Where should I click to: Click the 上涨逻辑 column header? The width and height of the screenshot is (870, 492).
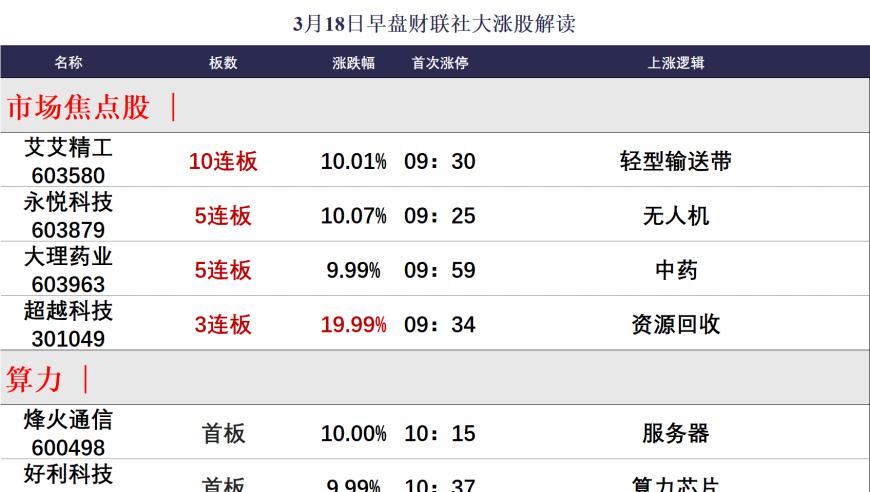[x=676, y=62]
